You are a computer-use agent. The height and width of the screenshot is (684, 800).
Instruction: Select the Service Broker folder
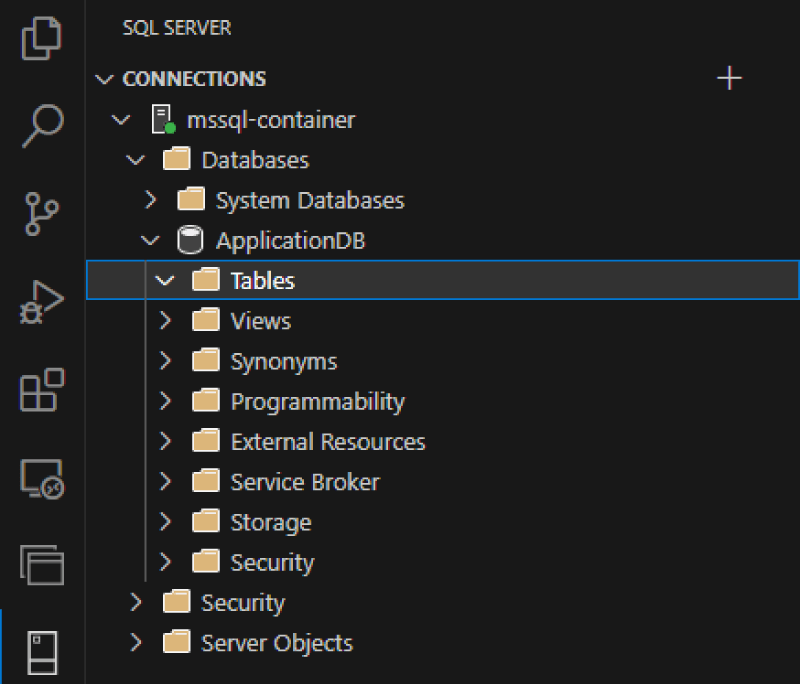pos(305,482)
